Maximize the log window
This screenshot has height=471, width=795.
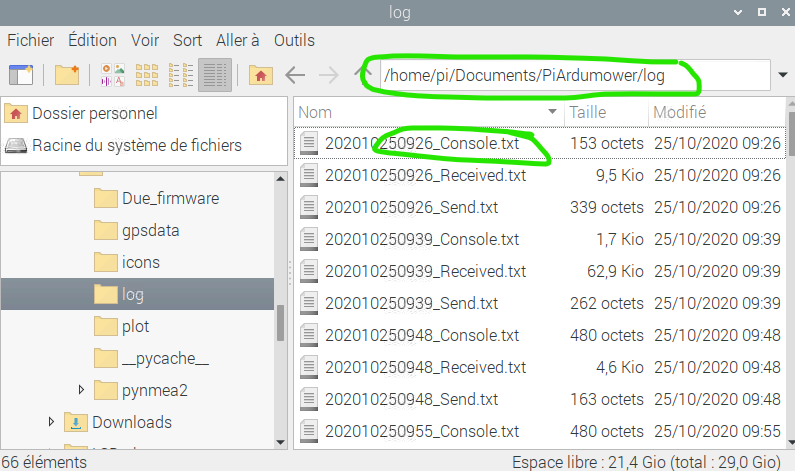click(762, 12)
